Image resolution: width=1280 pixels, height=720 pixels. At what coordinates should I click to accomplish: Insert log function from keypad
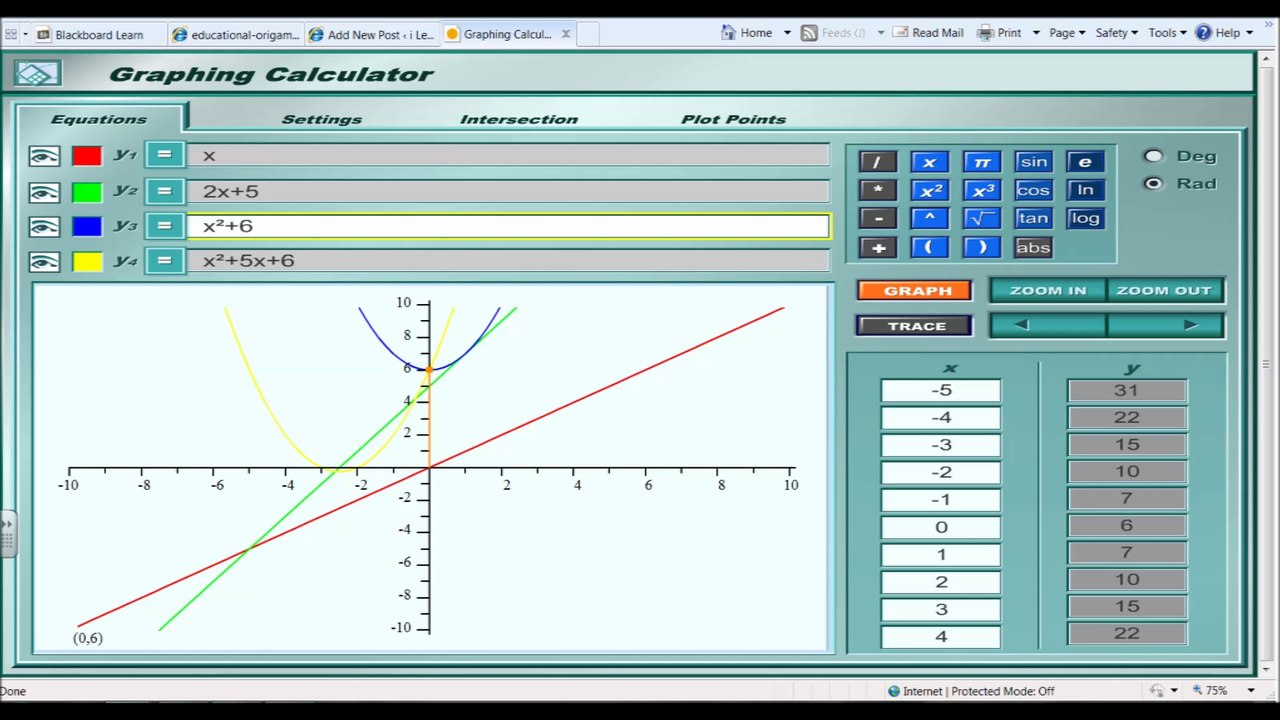[1085, 218]
